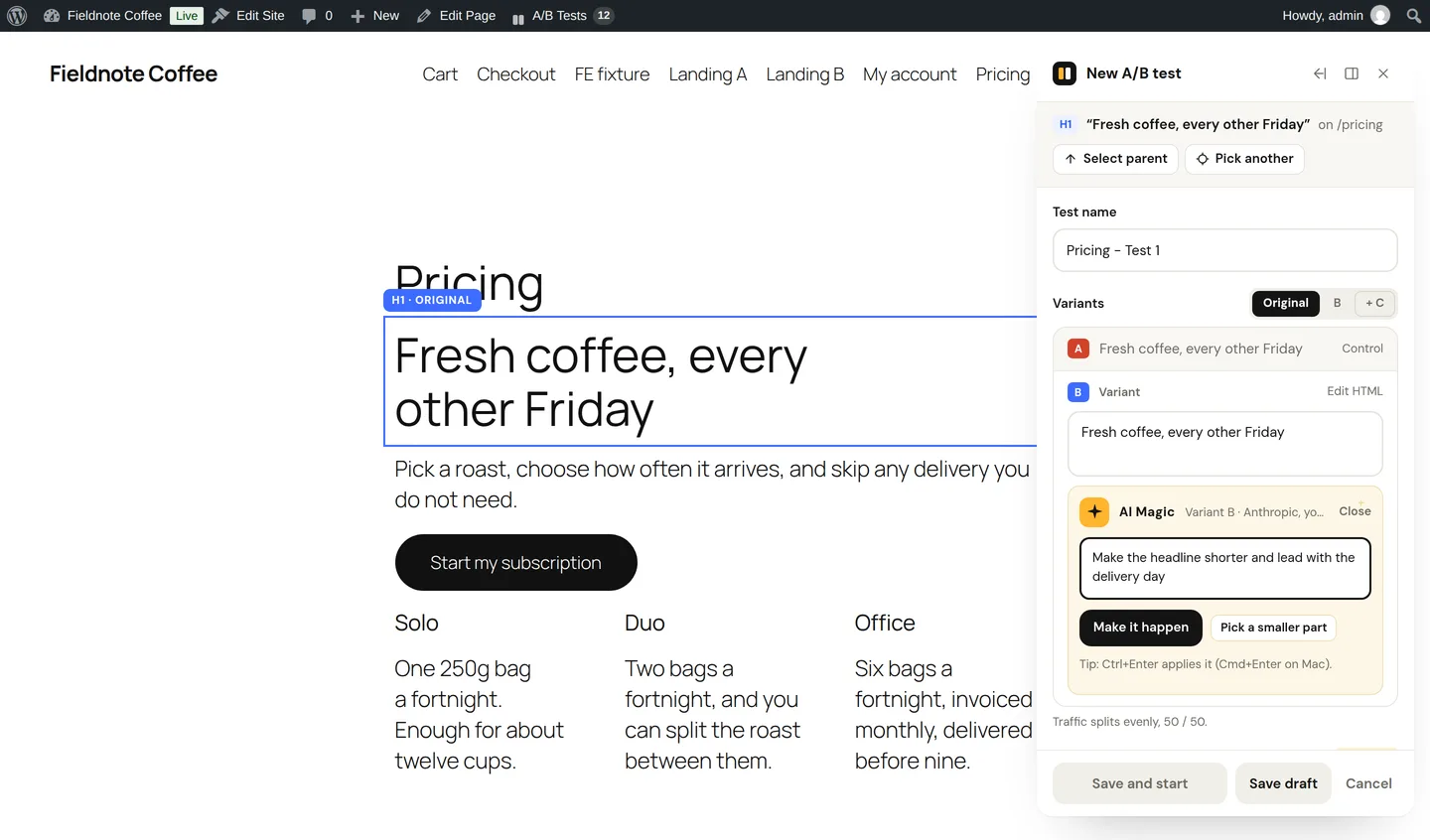Add variant with +C tab
Viewport: 1430px width, 840px height.
pyautogui.click(x=1374, y=303)
